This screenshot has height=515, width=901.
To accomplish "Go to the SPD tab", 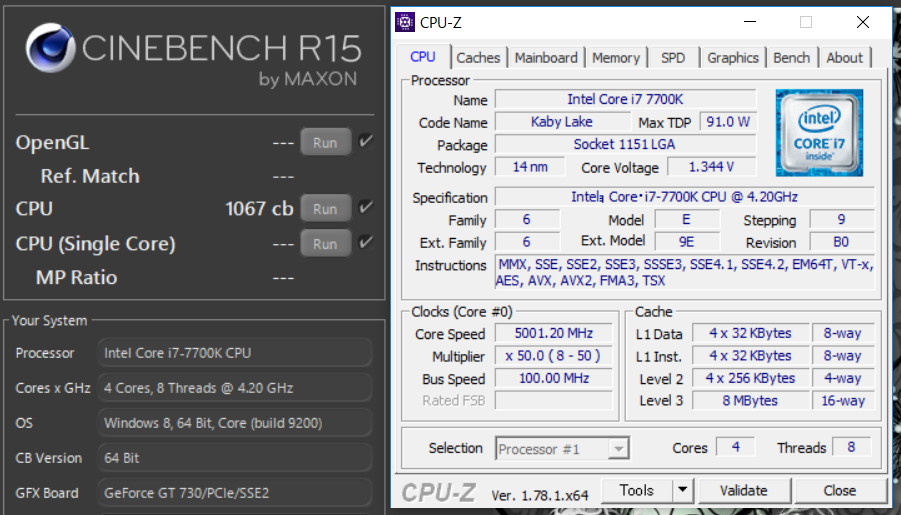I will point(673,57).
